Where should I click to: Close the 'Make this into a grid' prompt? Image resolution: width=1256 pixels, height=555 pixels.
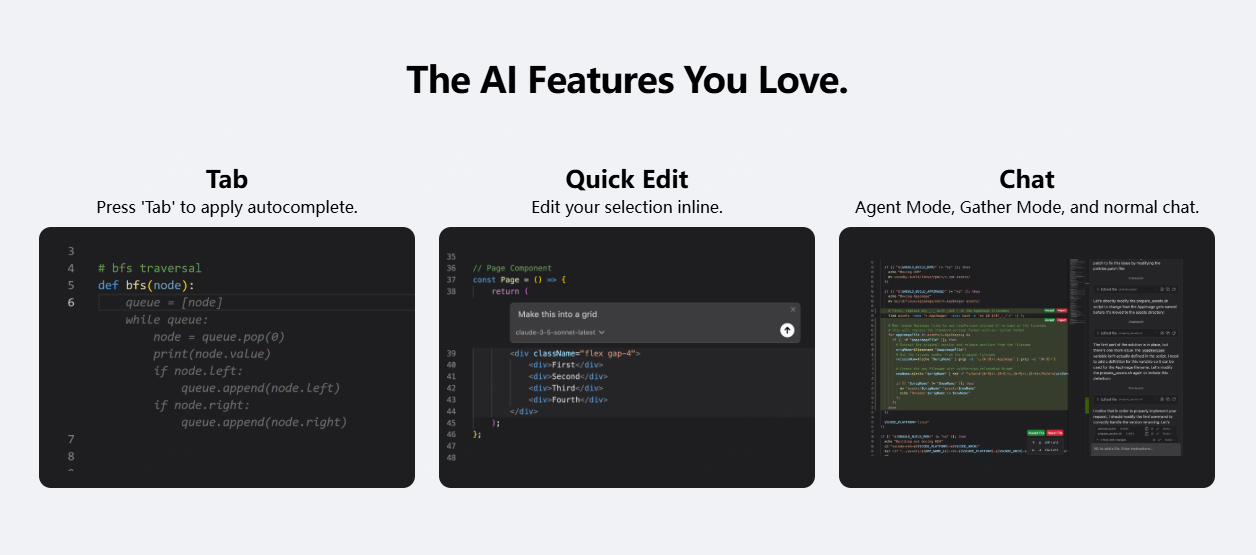point(793,310)
